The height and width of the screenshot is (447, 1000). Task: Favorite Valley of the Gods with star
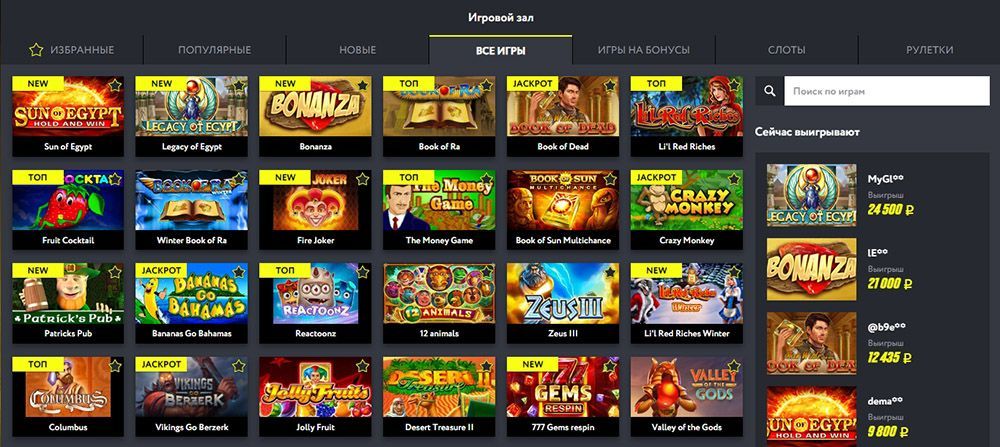pos(734,365)
